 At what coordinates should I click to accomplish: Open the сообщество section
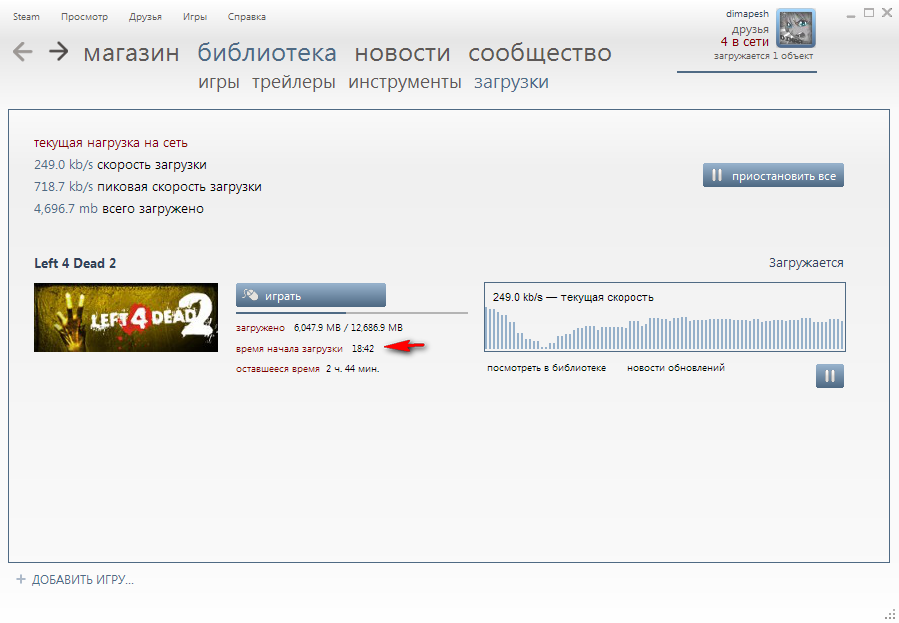[540, 53]
